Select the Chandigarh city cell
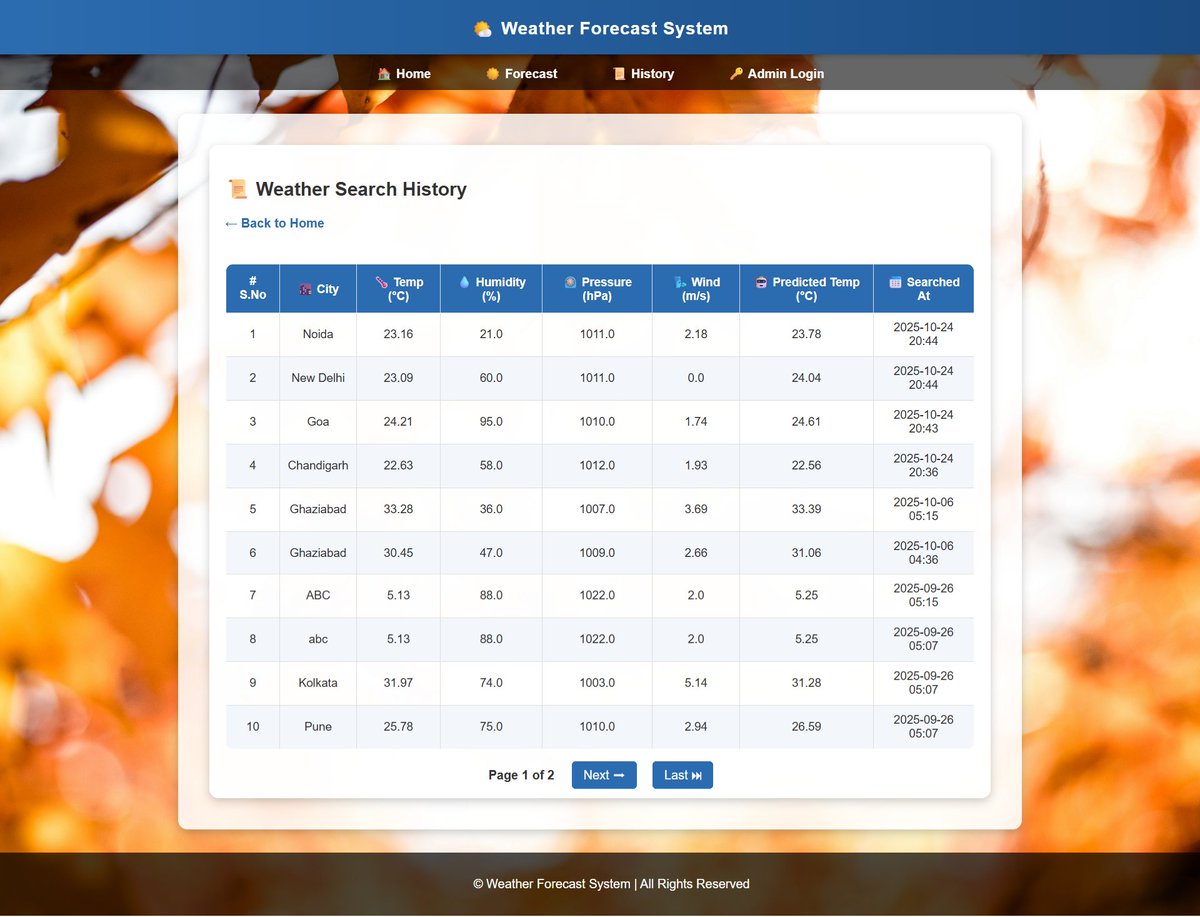This screenshot has width=1200, height=917. tap(318, 466)
